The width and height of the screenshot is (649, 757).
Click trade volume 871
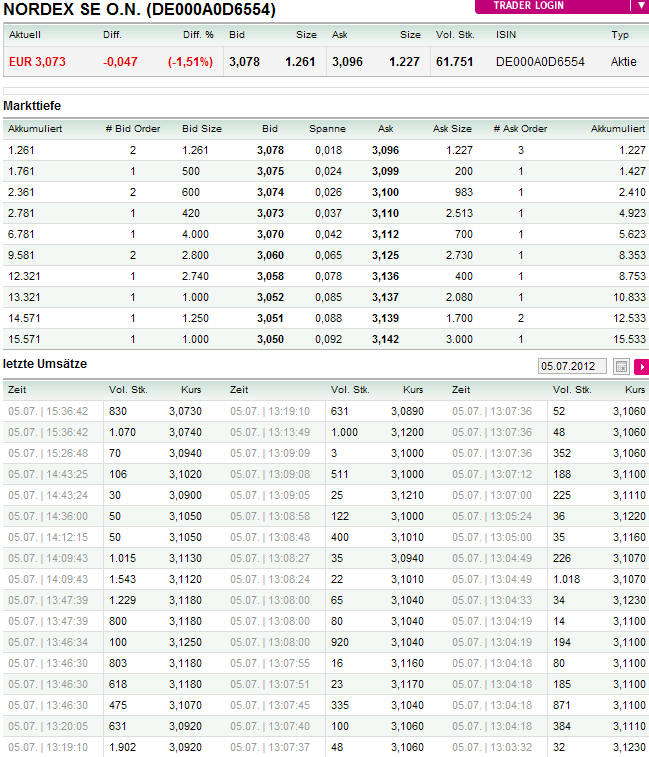pos(562,705)
